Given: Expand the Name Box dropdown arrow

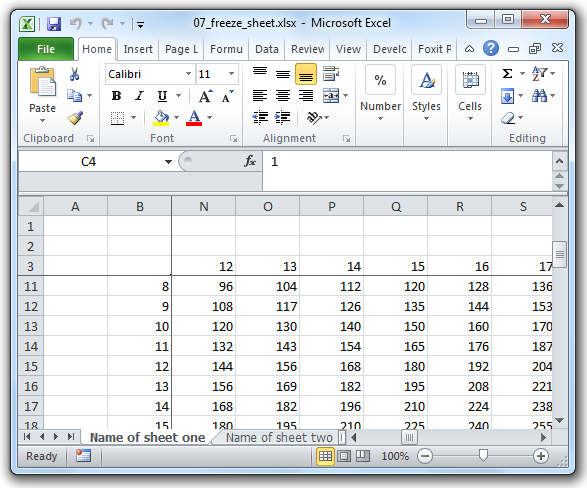Looking at the screenshot, I should 168,162.
